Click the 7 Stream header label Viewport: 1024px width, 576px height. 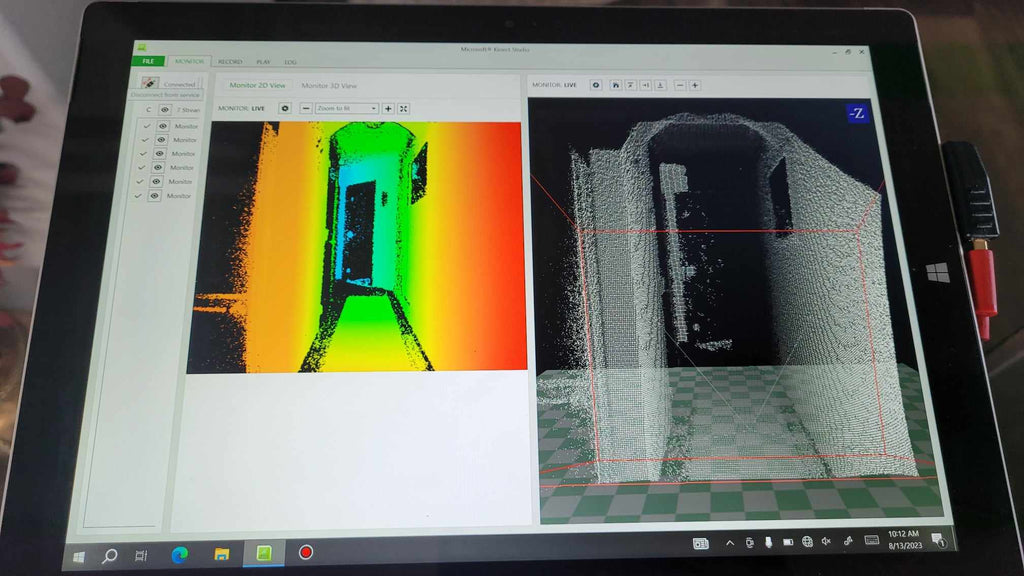tap(188, 110)
